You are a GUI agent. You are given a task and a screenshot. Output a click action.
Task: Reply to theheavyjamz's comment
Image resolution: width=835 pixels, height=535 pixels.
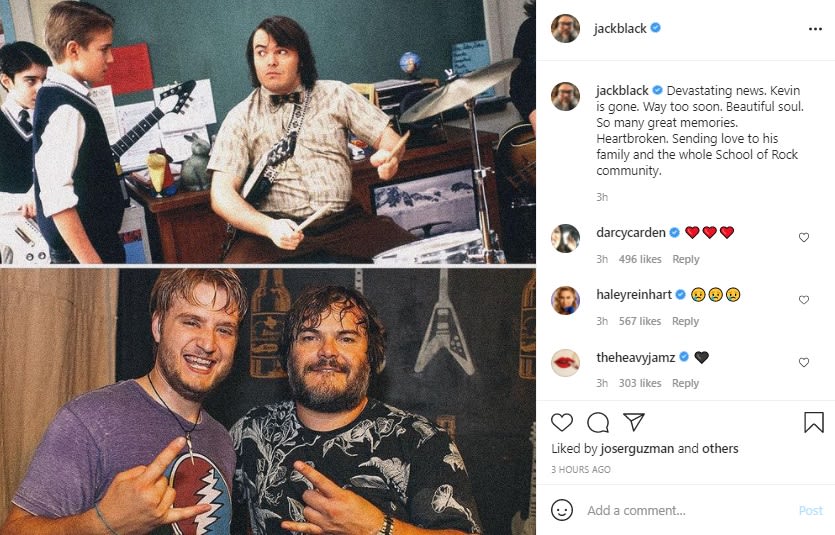[x=685, y=383]
